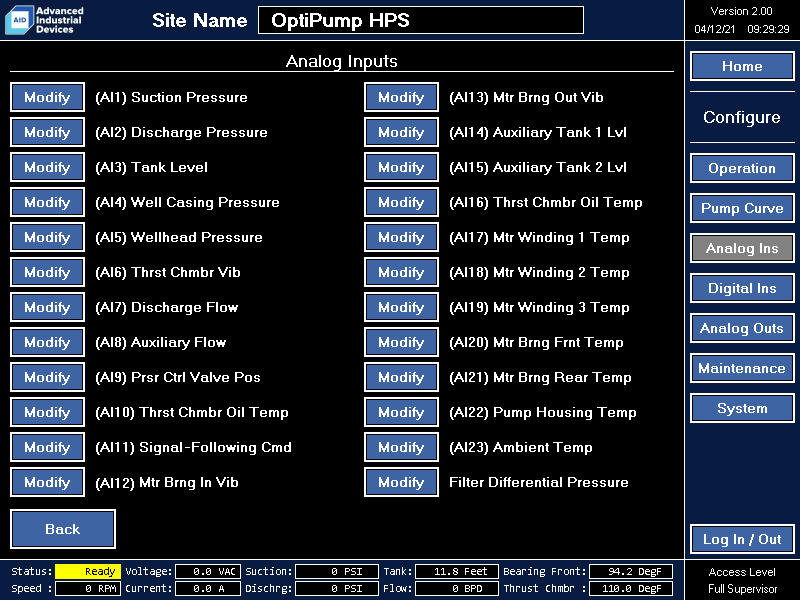The height and width of the screenshot is (600, 800).
Task: Modify AI6 Thrst Chmbr Vib
Action: tap(47, 272)
